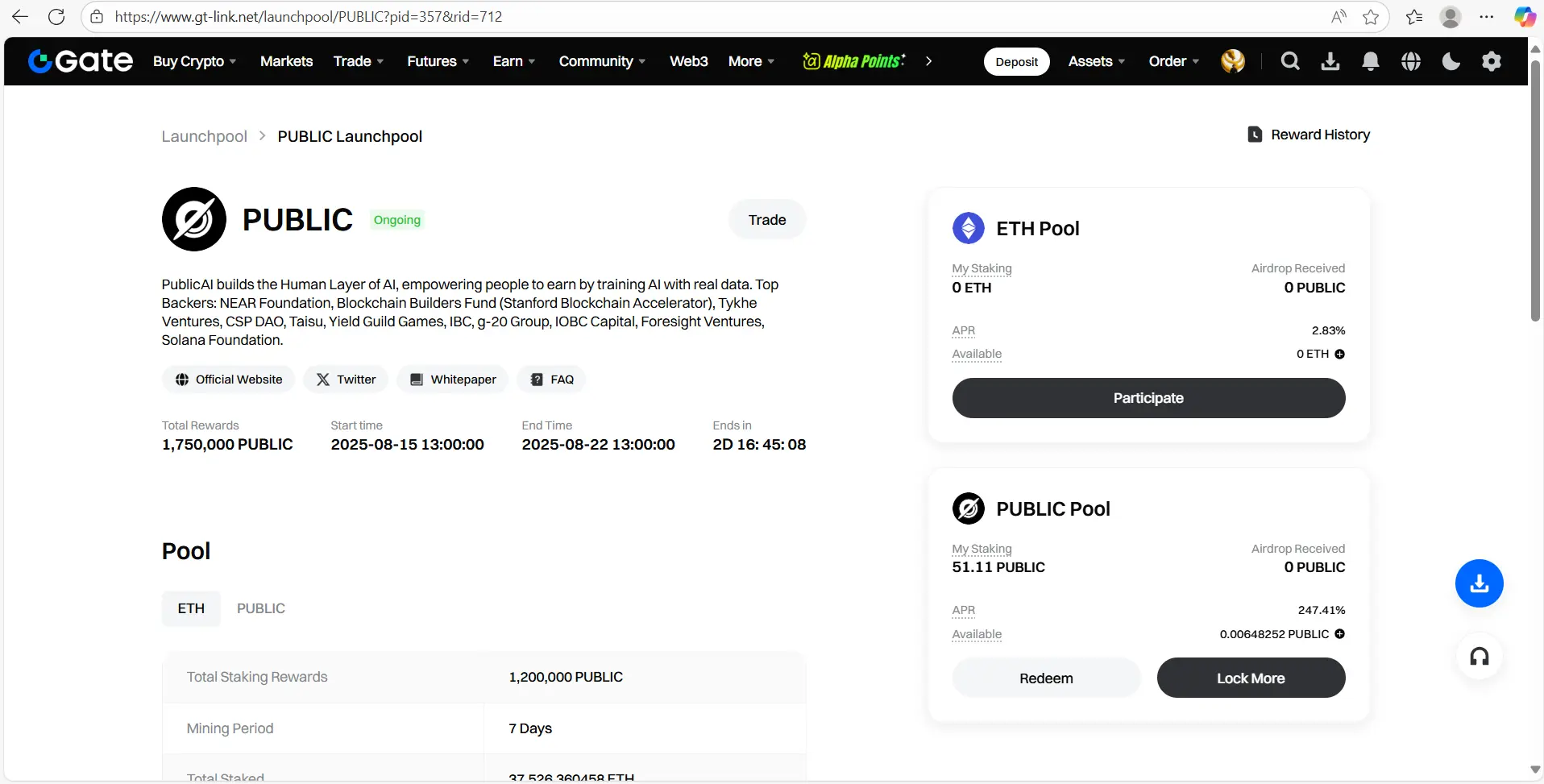The height and width of the screenshot is (784, 1544).
Task: Click Redeem in the PUBLIC Pool
Action: [1046, 678]
